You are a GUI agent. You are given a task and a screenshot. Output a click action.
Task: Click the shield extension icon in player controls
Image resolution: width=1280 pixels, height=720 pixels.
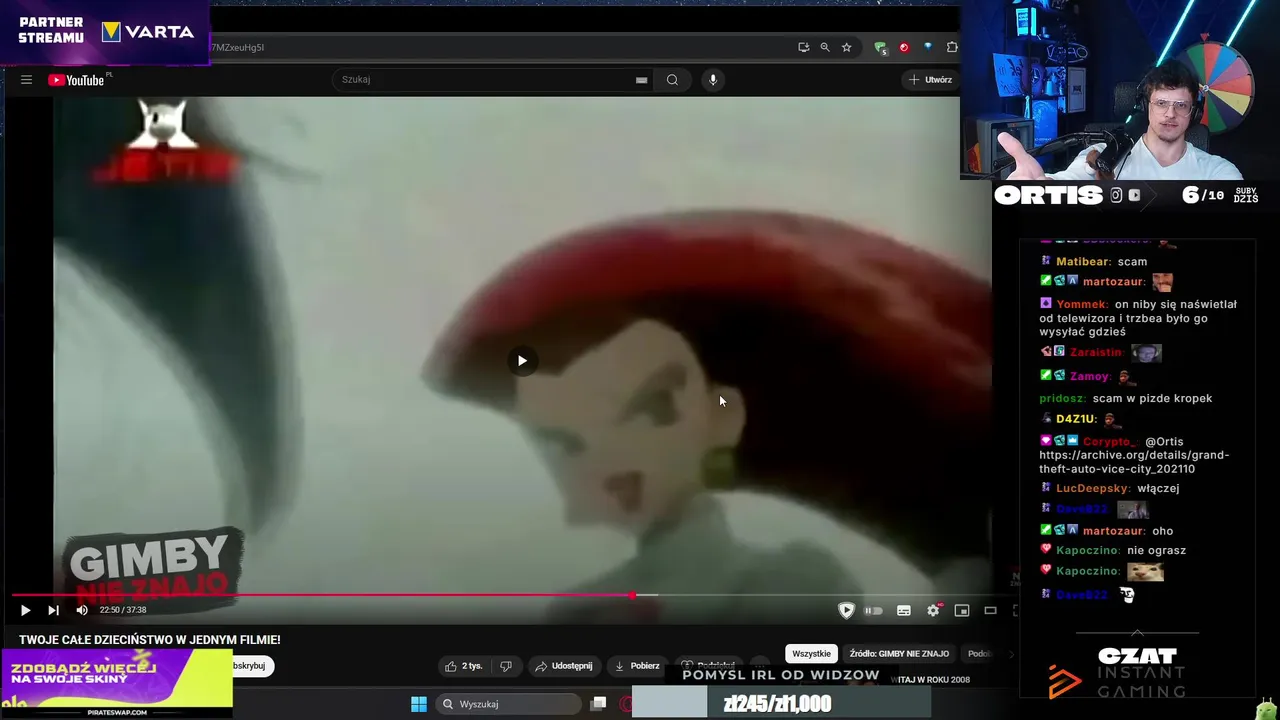[846, 610]
